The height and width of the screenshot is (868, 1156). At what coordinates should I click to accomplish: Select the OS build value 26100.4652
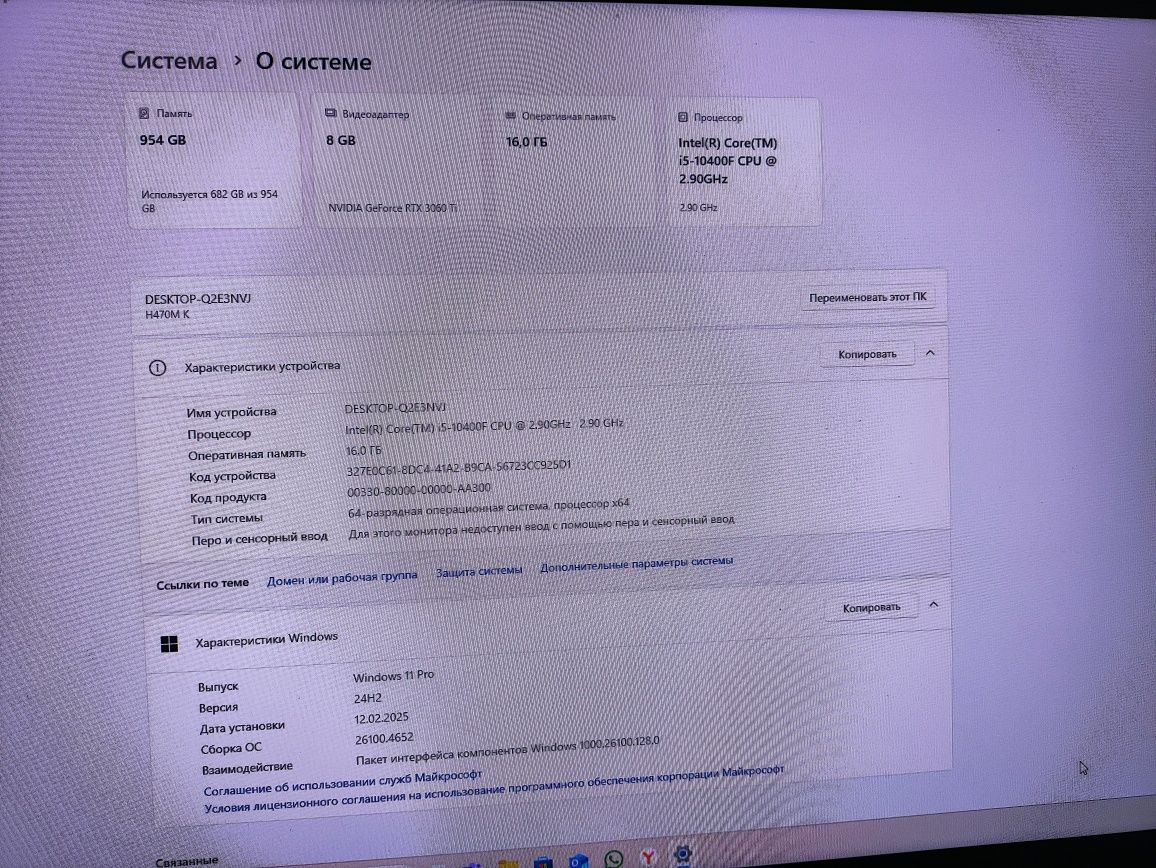tap(384, 738)
